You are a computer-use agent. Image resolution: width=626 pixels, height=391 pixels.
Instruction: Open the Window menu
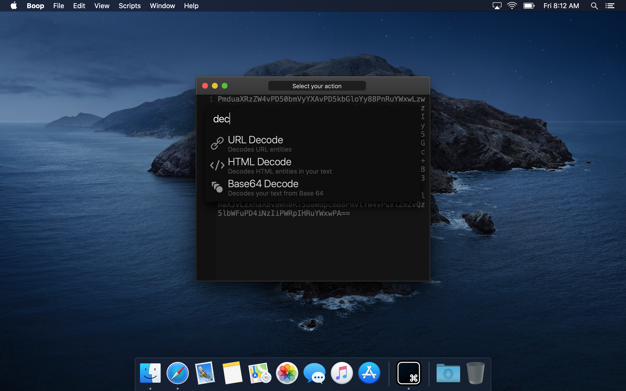click(162, 6)
